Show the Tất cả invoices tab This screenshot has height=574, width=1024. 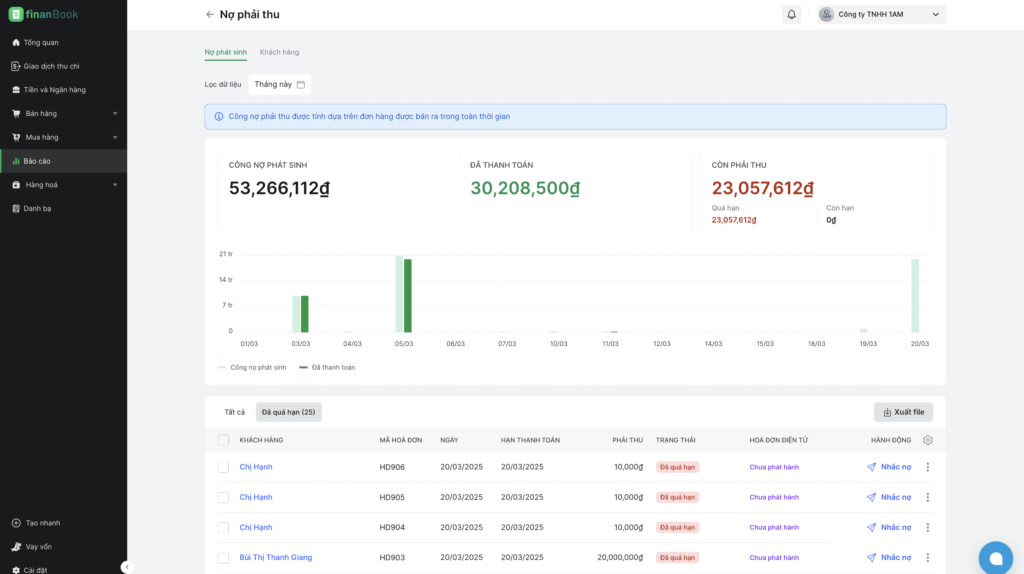pos(234,412)
